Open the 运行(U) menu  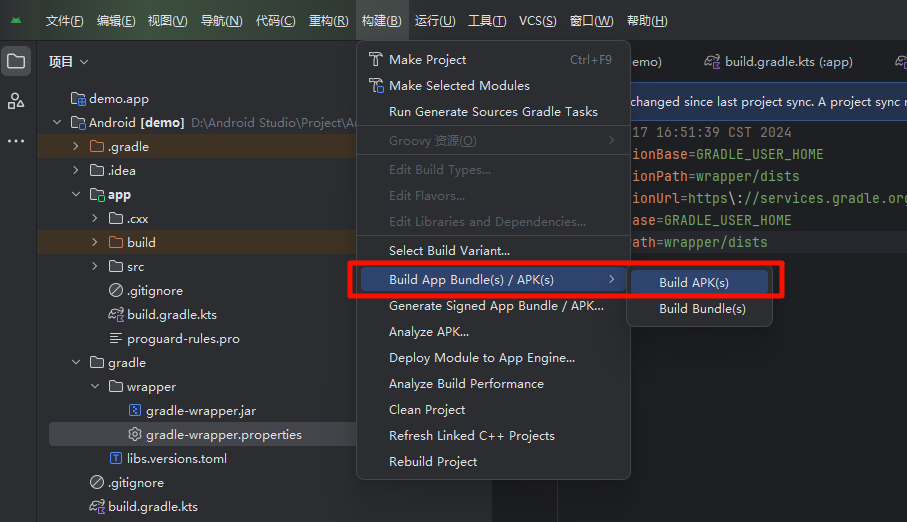tap(434, 21)
